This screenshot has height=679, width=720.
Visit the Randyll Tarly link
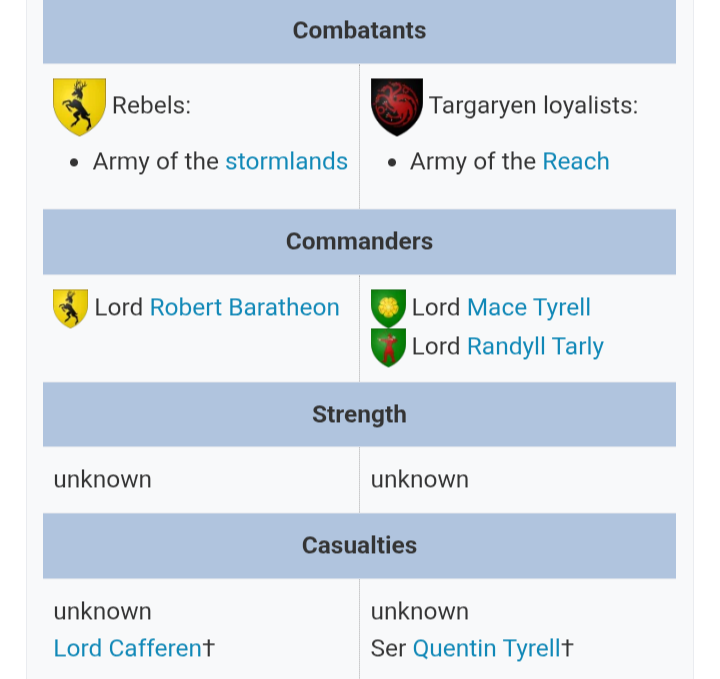point(535,347)
